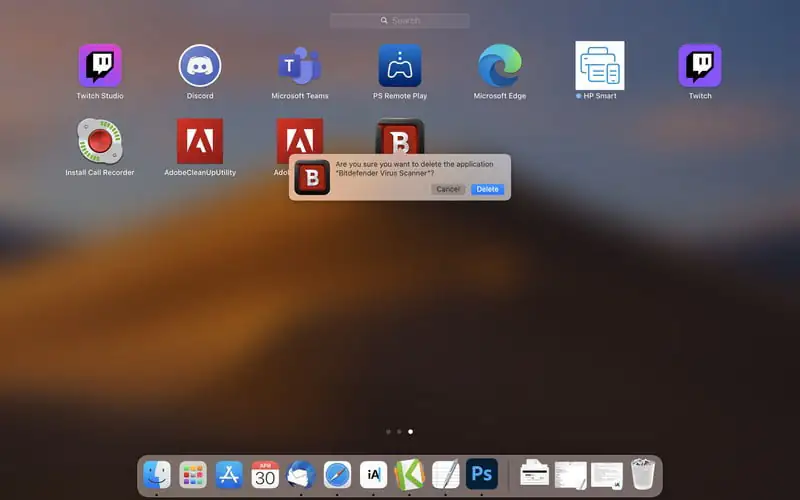Cancel the delete application dialog
The image size is (800, 500).
[448, 189]
